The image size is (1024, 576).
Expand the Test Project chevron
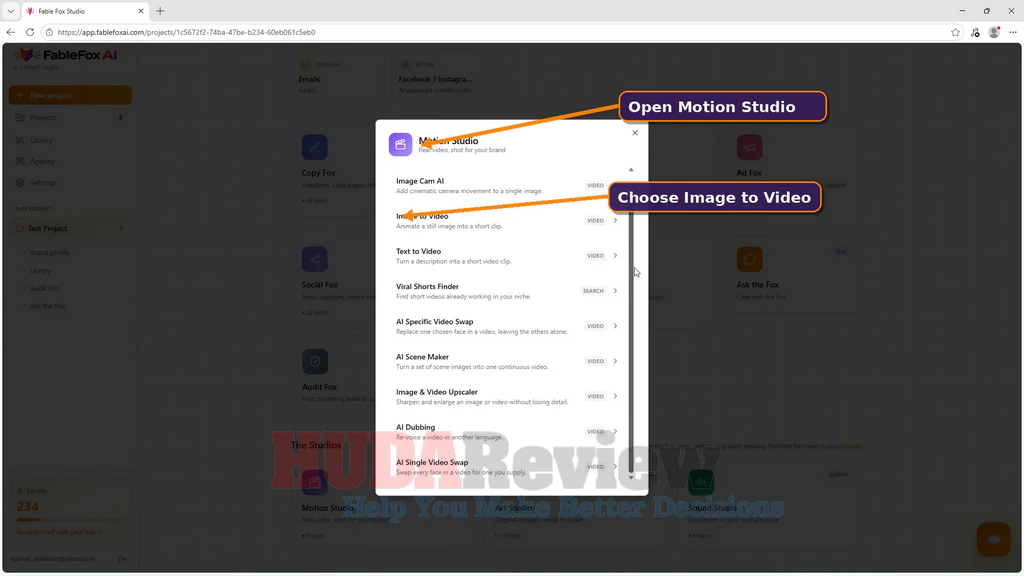121,229
